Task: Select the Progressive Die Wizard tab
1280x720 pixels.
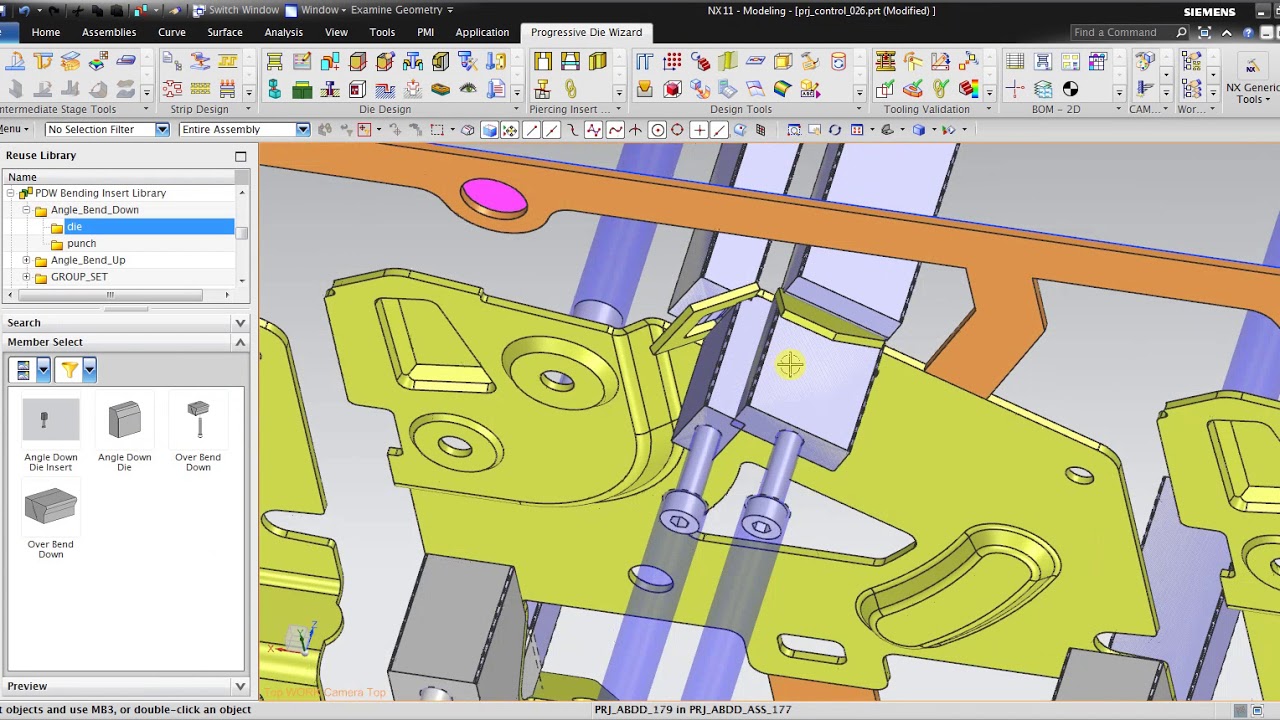Action: click(586, 32)
